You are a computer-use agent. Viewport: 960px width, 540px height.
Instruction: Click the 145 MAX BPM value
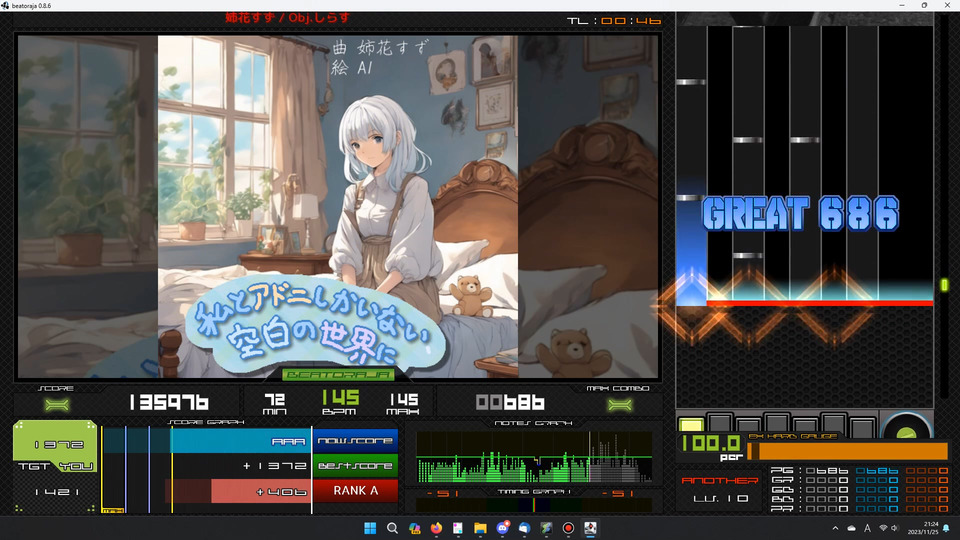click(x=403, y=400)
